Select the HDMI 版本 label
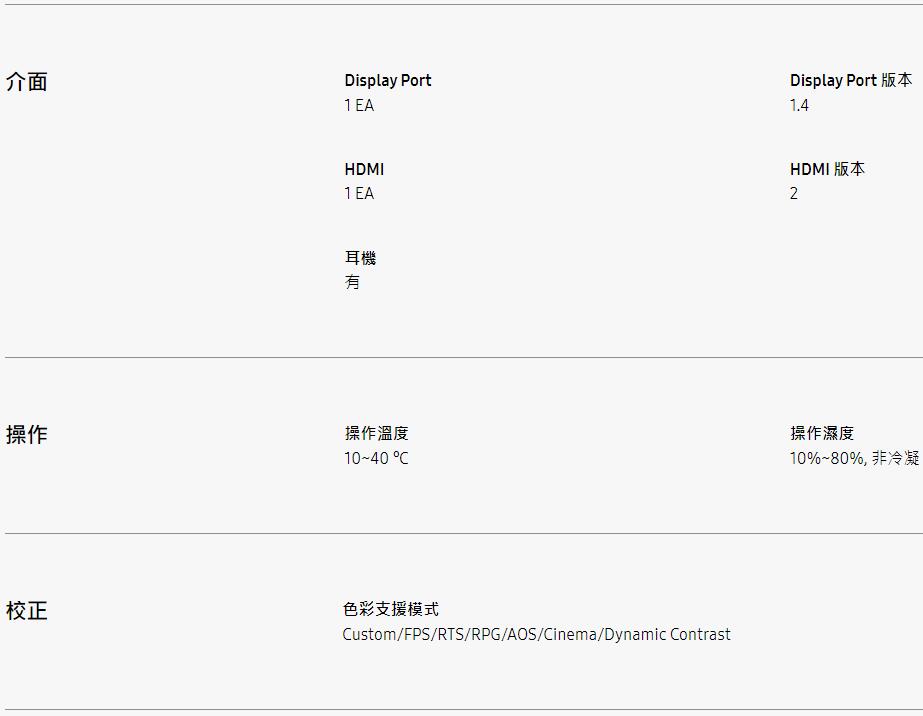This screenshot has height=716, width=923. (827, 169)
